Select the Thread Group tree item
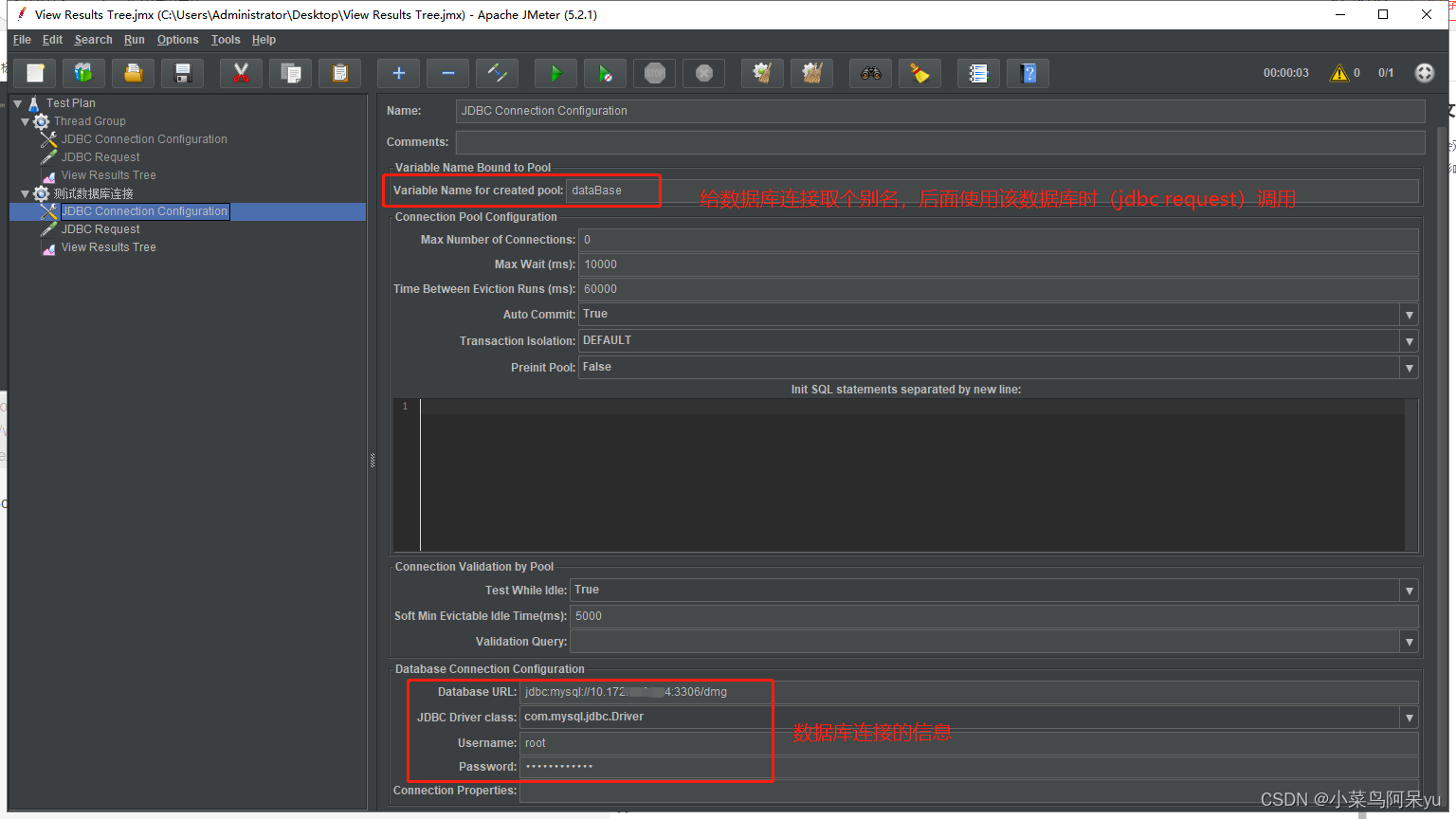This screenshot has width=1456, height=819. pos(89,121)
